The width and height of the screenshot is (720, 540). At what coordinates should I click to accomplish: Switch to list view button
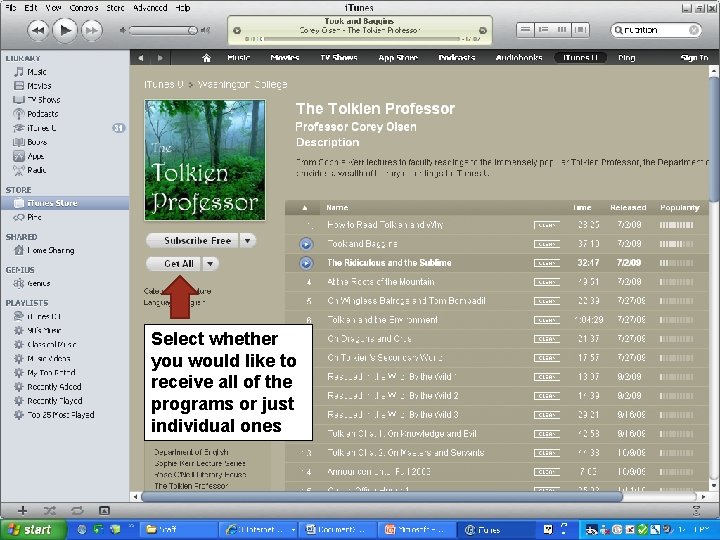click(x=526, y=30)
